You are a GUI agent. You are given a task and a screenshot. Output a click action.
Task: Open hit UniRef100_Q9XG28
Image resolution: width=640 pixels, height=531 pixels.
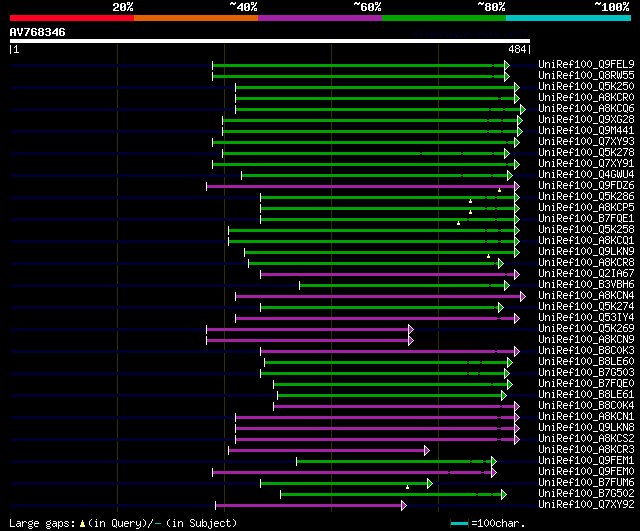point(586,119)
